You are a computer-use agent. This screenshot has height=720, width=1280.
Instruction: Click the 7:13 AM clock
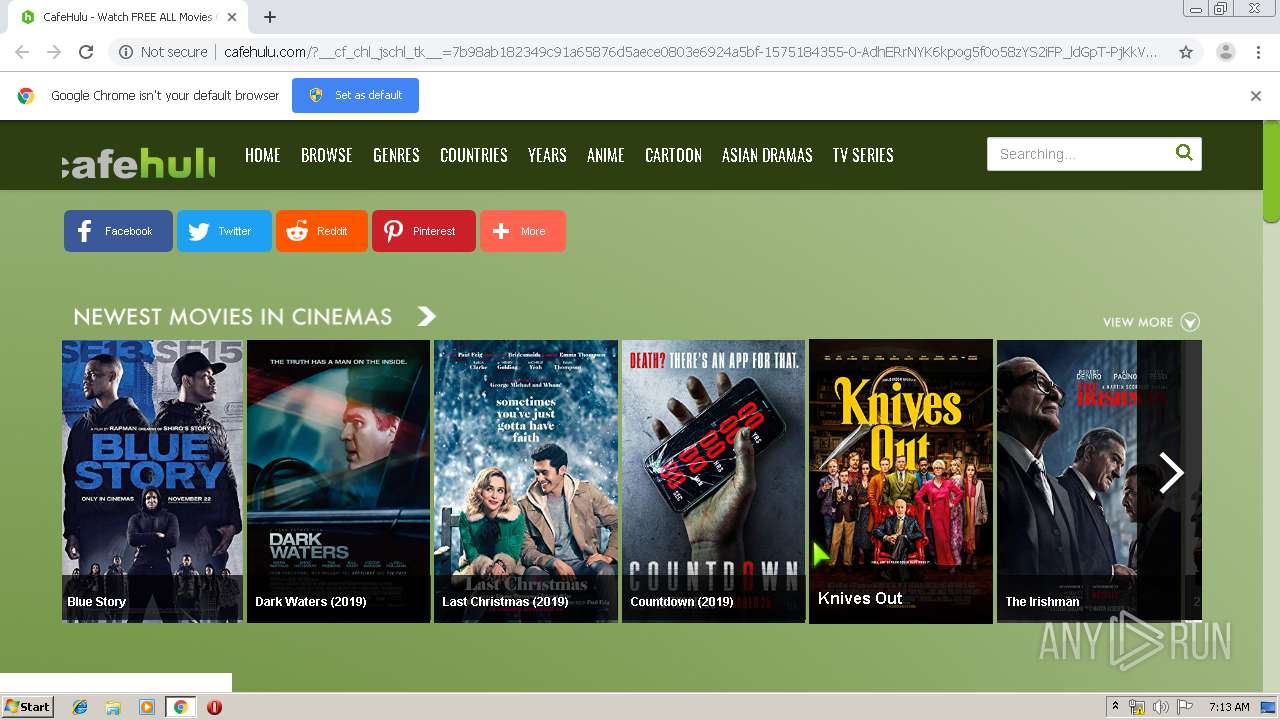(x=1229, y=707)
